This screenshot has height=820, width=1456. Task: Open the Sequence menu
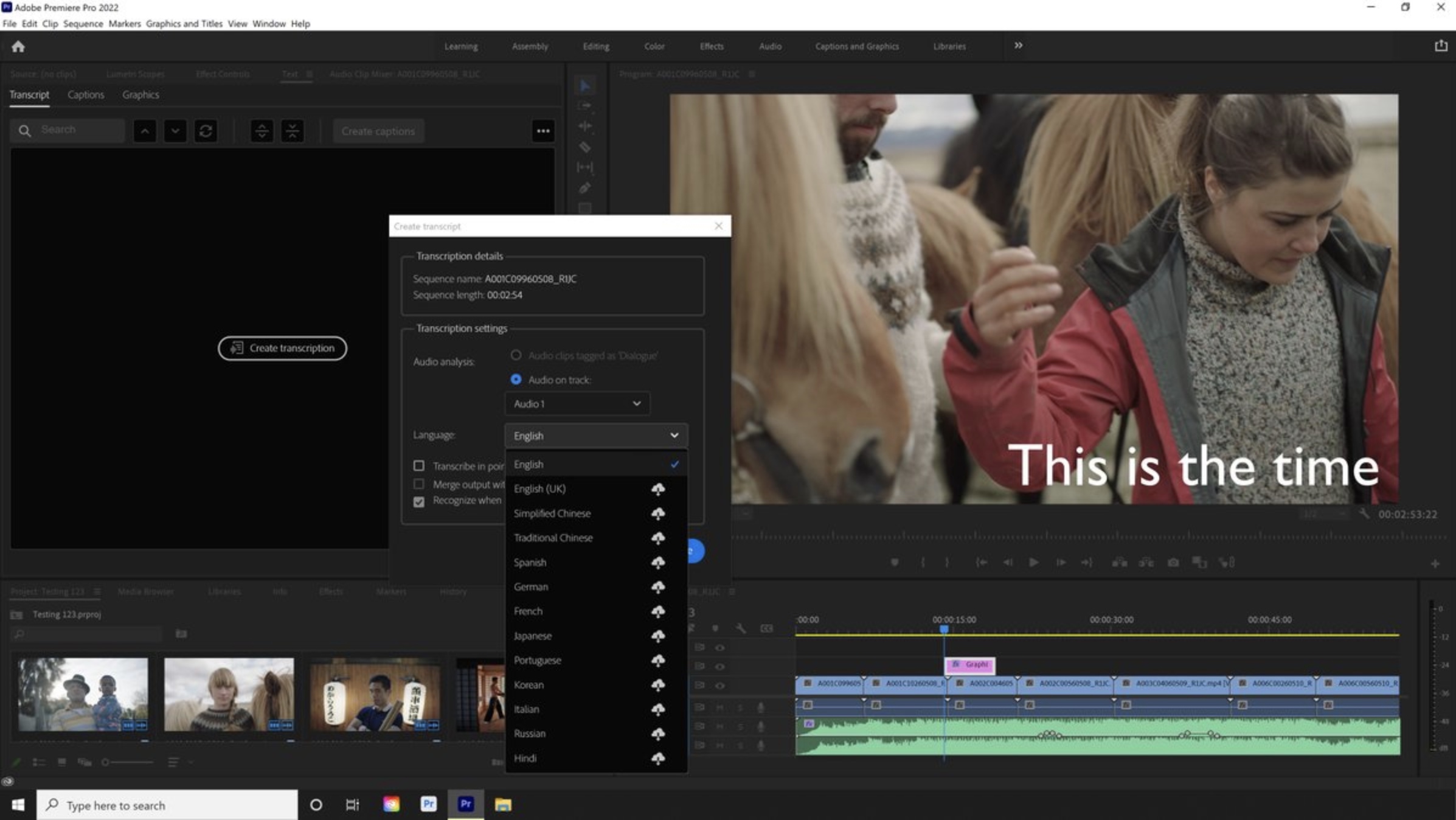[83, 24]
